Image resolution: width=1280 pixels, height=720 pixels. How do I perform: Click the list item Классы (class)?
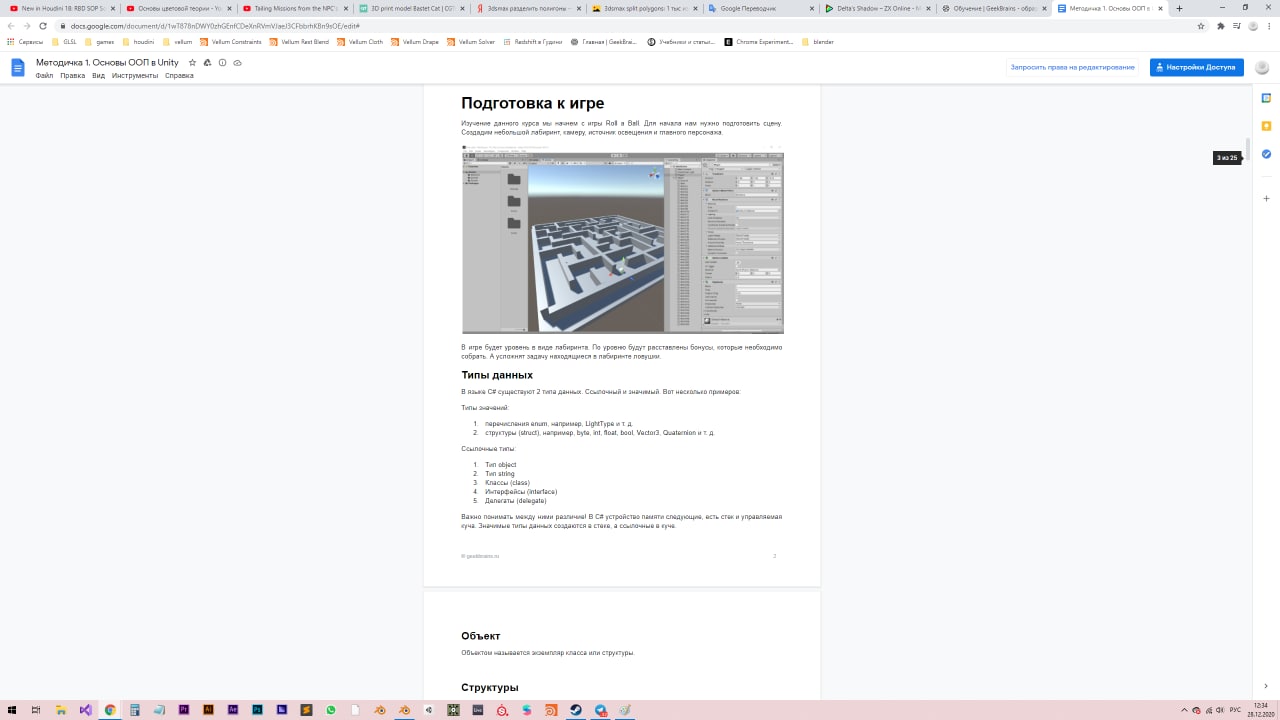coord(507,483)
